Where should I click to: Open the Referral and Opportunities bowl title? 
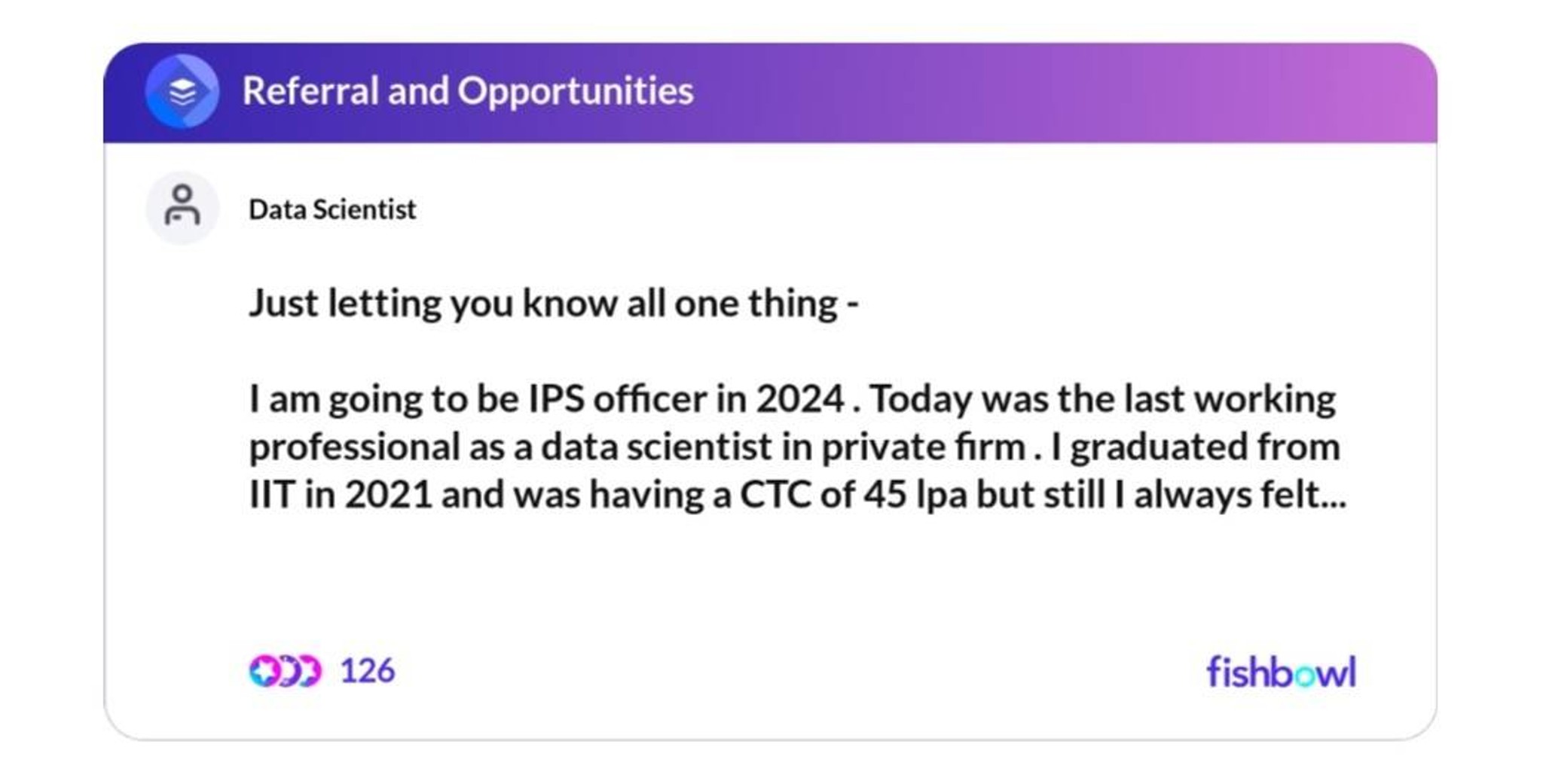[x=467, y=91]
